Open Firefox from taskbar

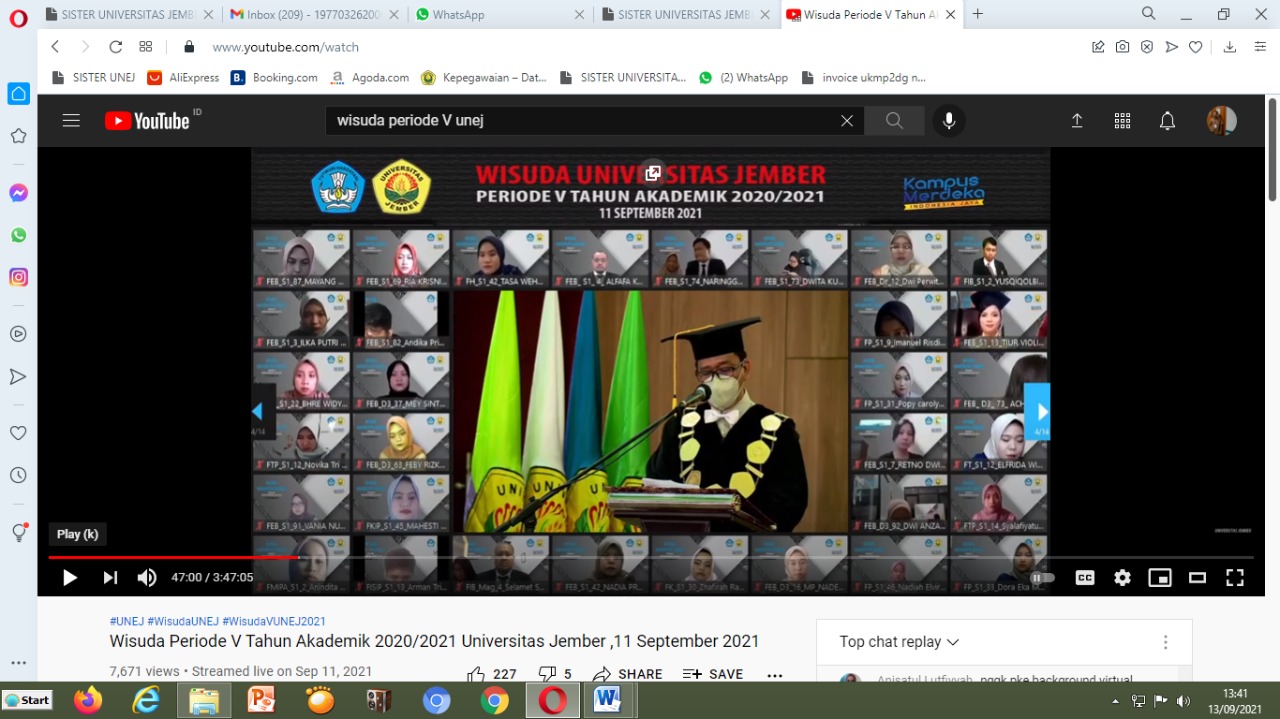coord(88,700)
